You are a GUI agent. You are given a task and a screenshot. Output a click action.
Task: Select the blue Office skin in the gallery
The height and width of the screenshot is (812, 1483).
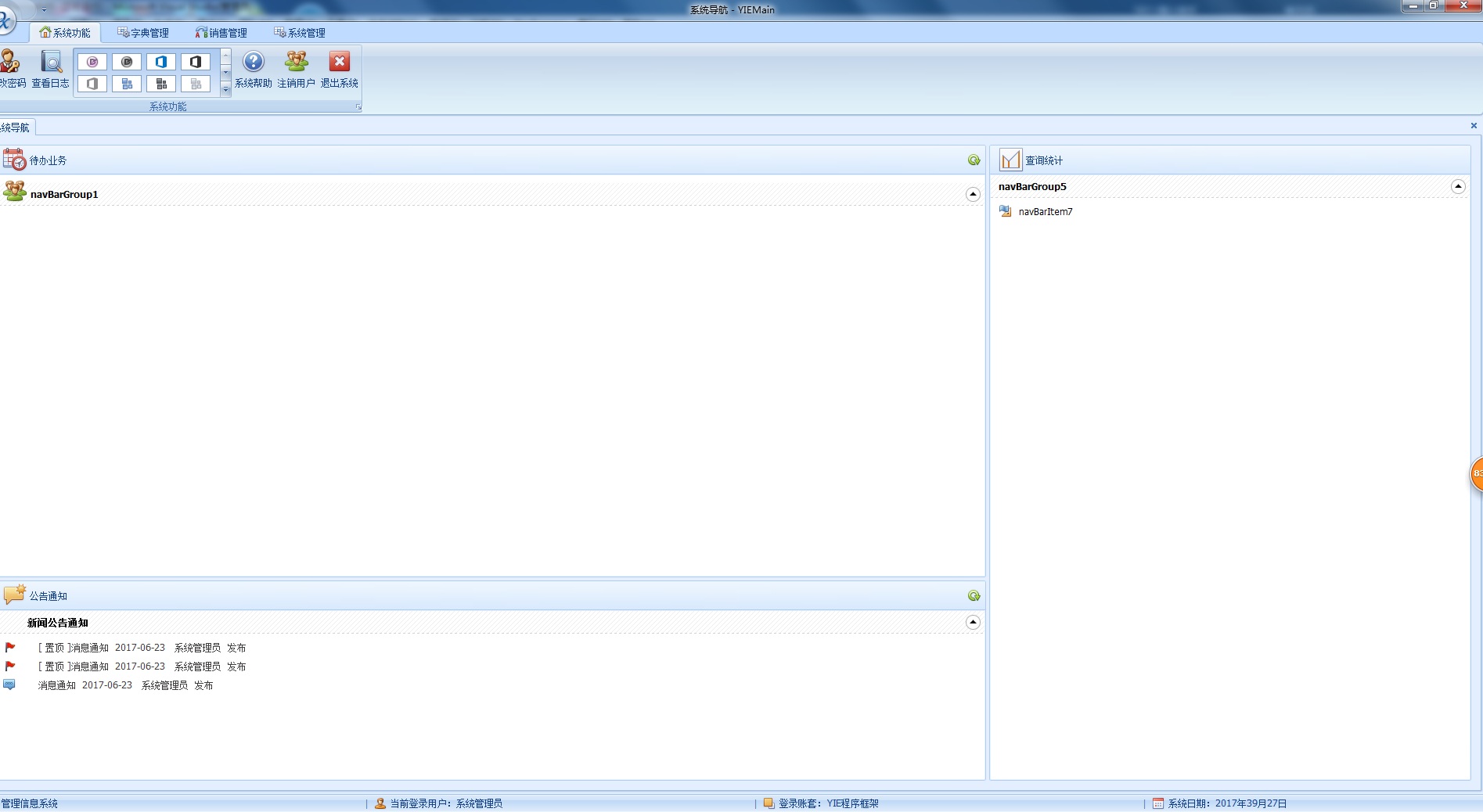coord(161,62)
